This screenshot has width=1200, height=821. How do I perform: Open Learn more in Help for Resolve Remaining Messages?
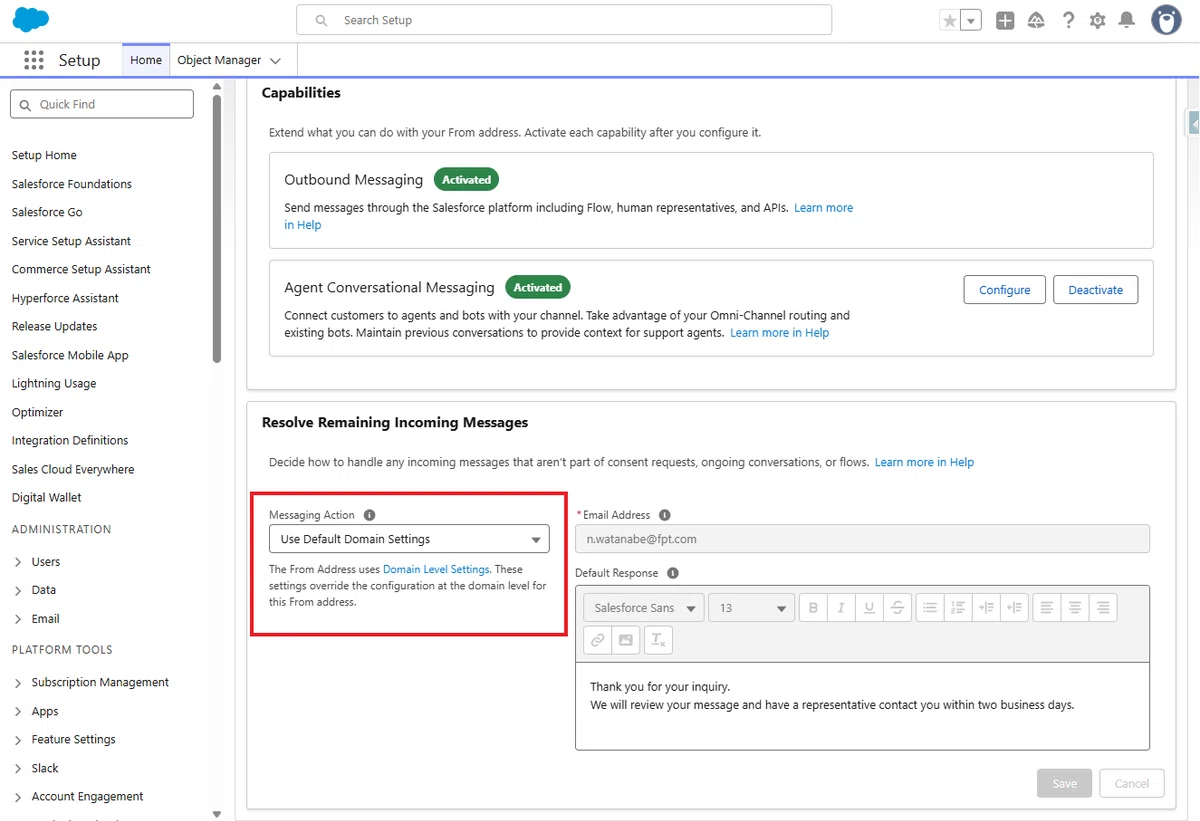924,462
